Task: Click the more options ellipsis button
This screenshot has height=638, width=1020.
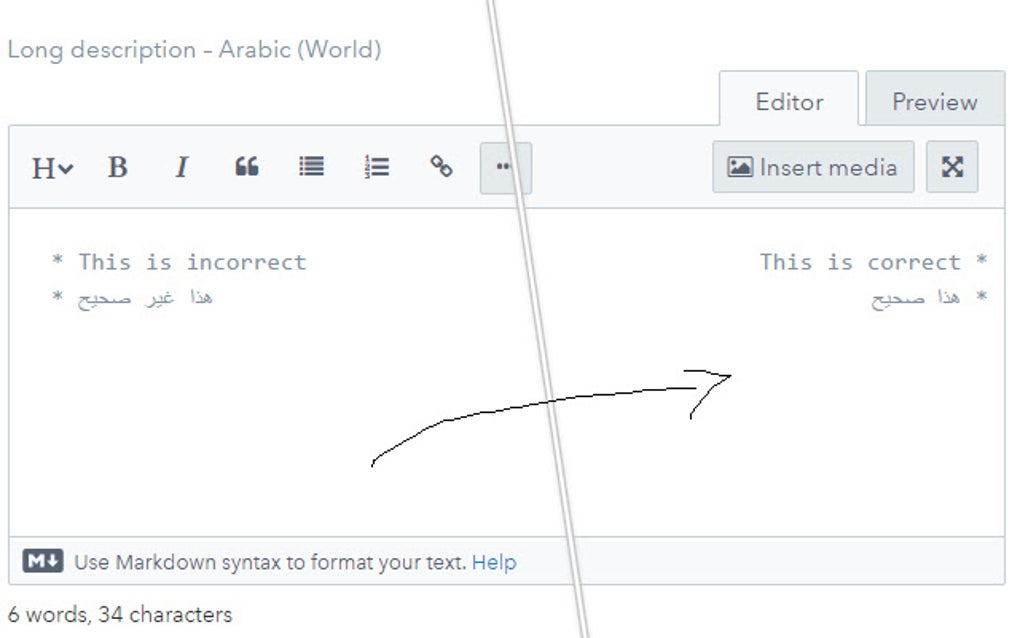Action: point(505,168)
